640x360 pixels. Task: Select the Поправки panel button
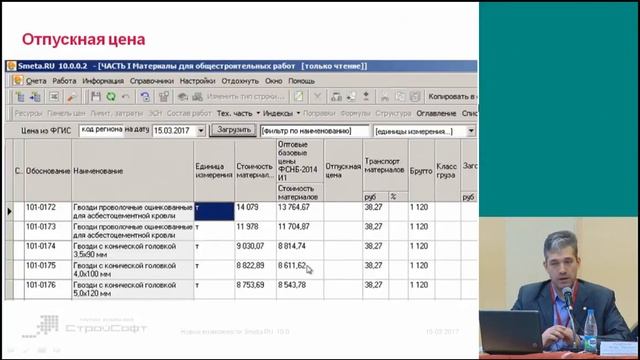click(x=319, y=113)
